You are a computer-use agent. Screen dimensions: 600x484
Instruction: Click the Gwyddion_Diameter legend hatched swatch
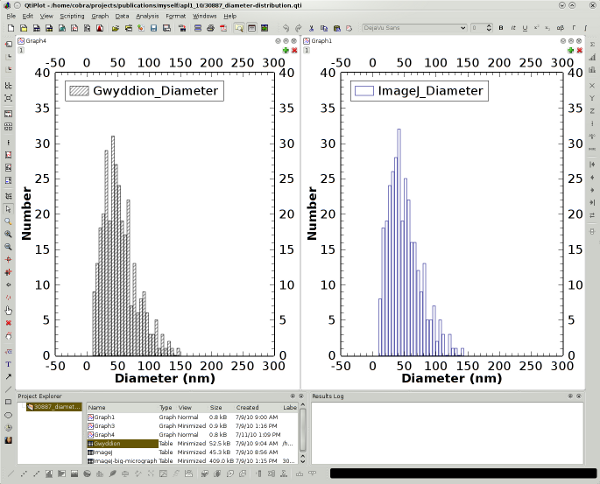coord(79,91)
